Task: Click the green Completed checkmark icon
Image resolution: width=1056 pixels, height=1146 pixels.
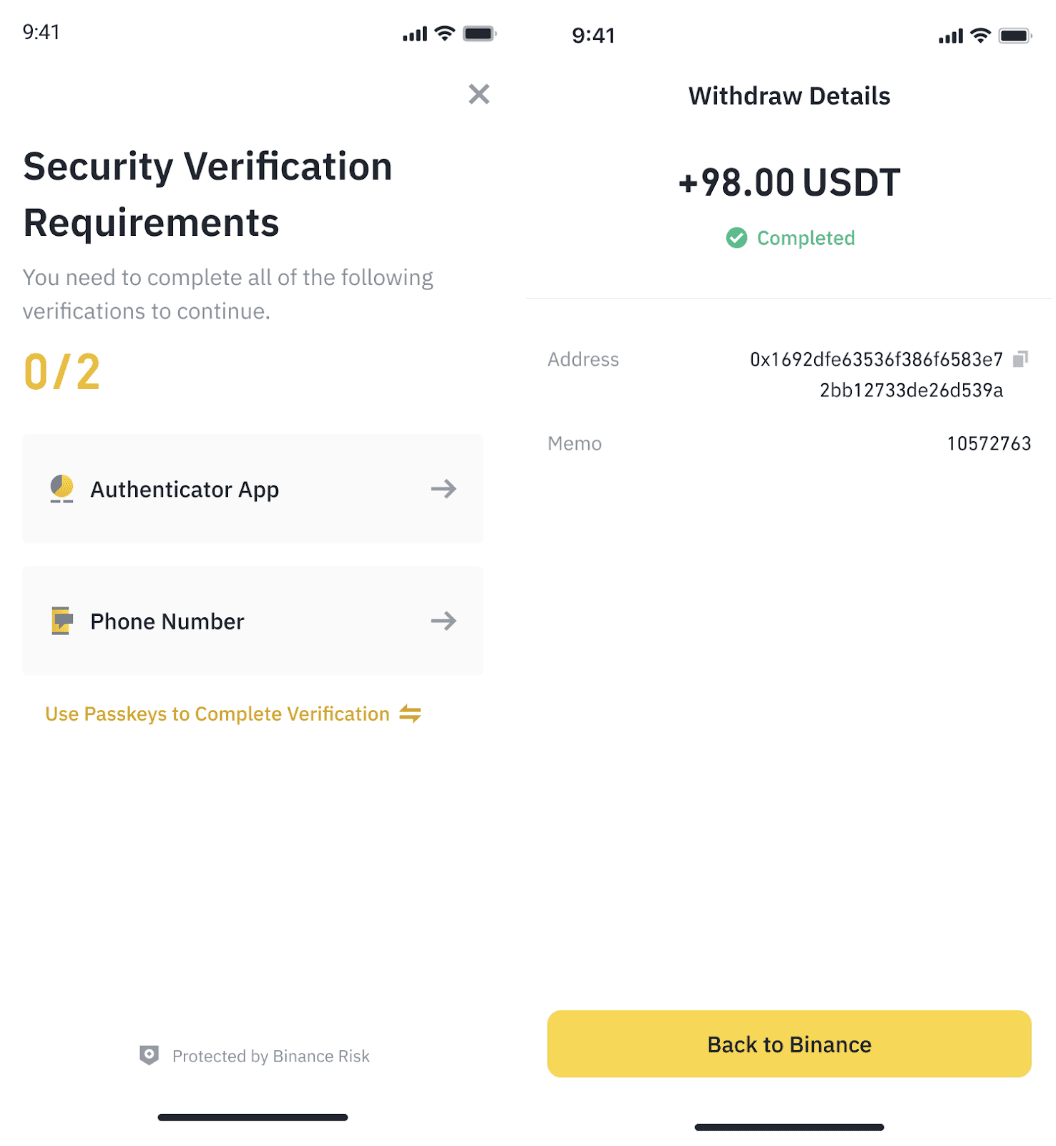Action: tap(737, 238)
